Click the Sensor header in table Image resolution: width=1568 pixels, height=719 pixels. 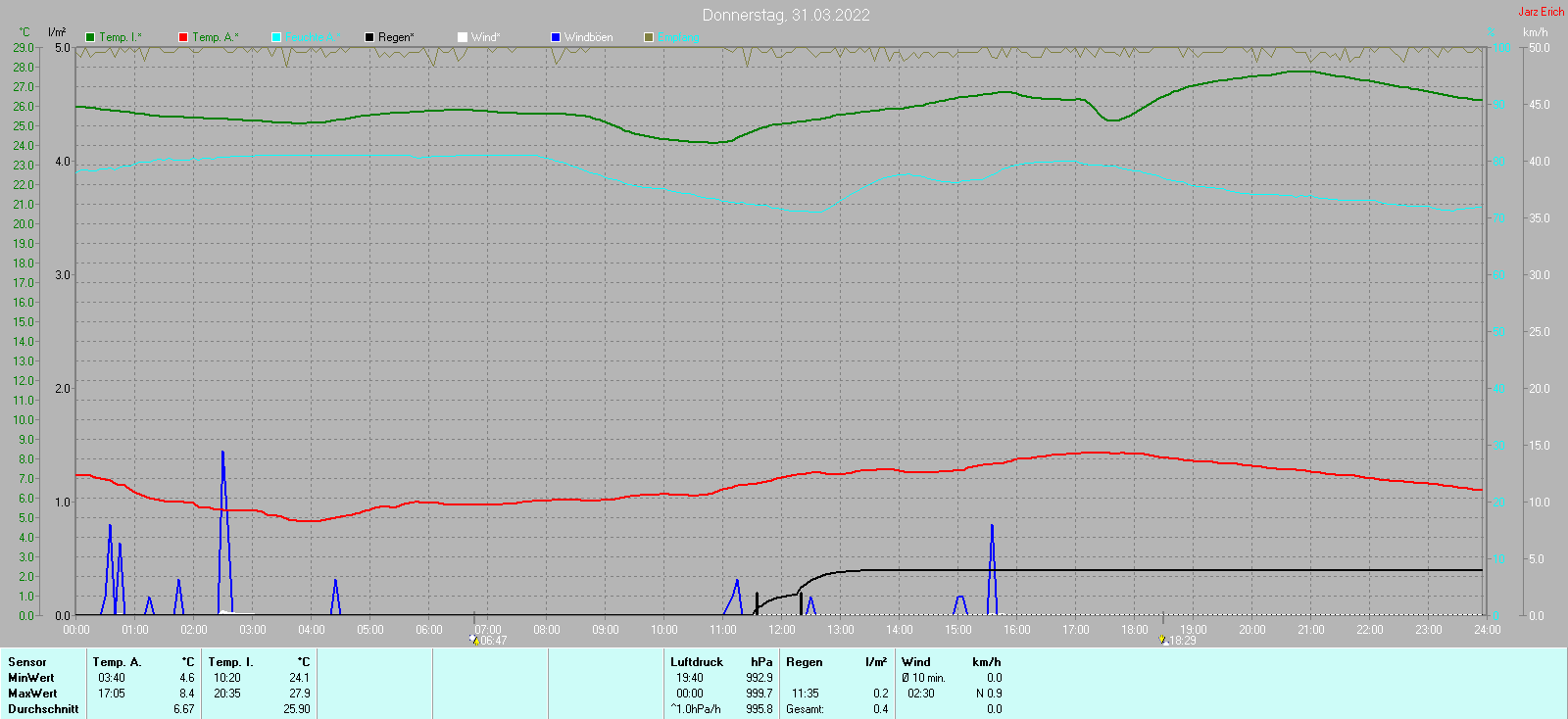(27, 662)
